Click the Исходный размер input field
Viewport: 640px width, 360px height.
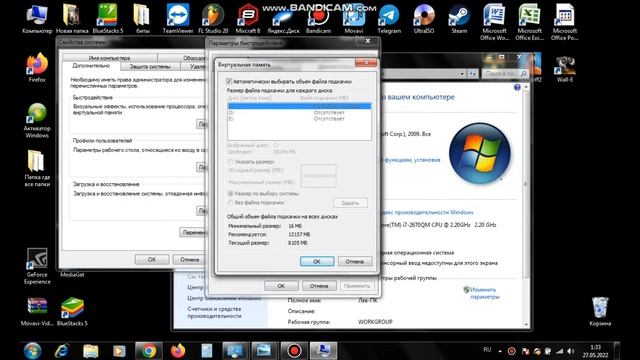coord(318,170)
